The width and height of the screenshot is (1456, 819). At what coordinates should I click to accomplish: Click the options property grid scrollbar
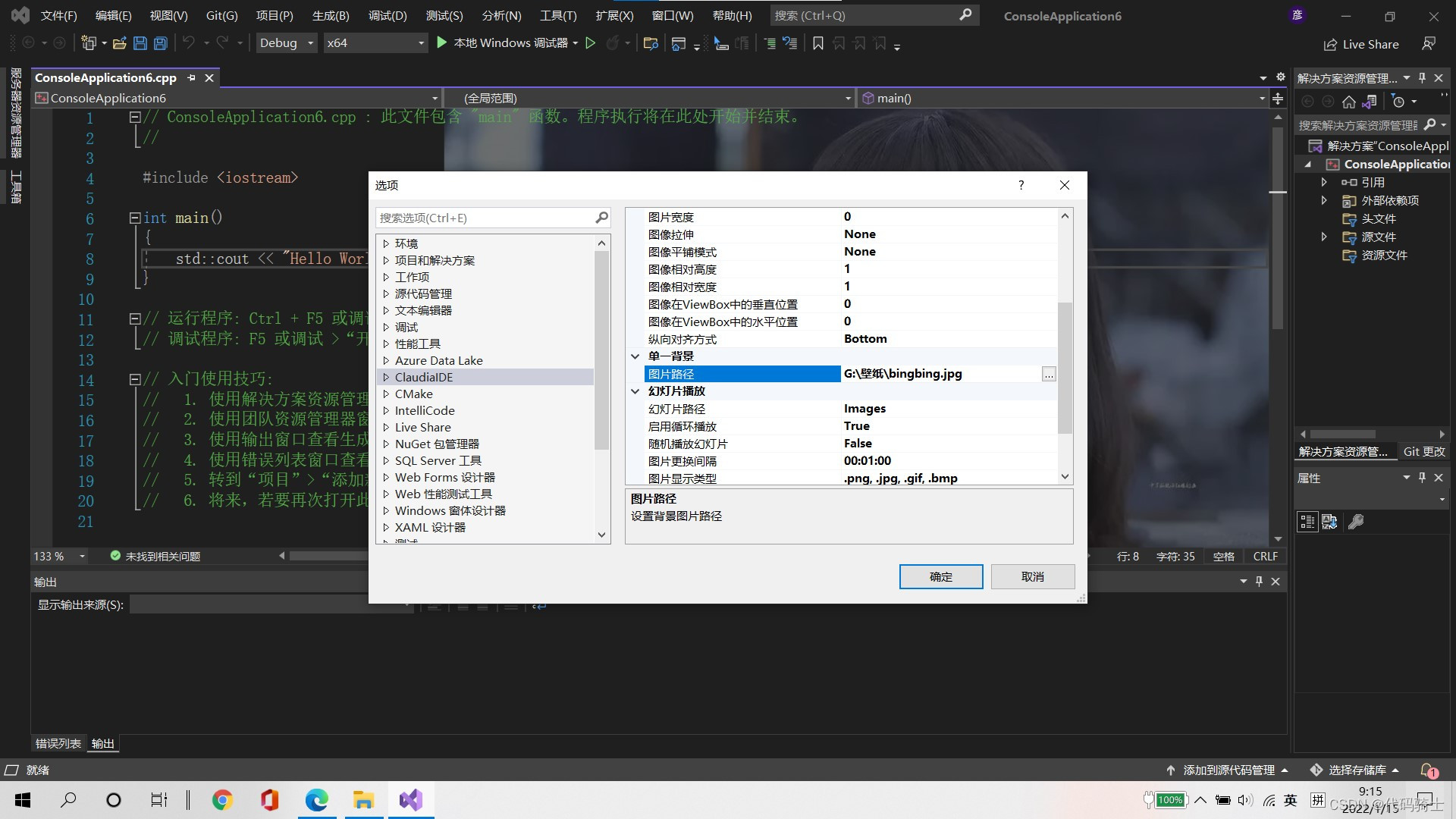tap(1065, 367)
